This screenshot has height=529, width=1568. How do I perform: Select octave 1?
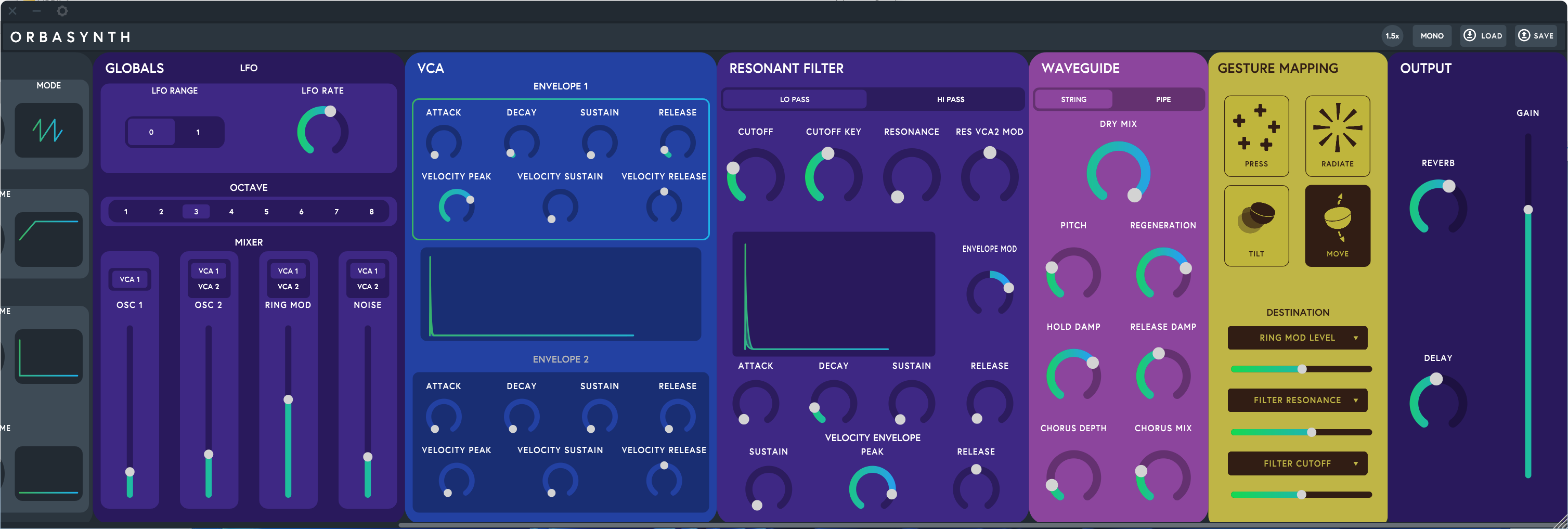coord(126,212)
